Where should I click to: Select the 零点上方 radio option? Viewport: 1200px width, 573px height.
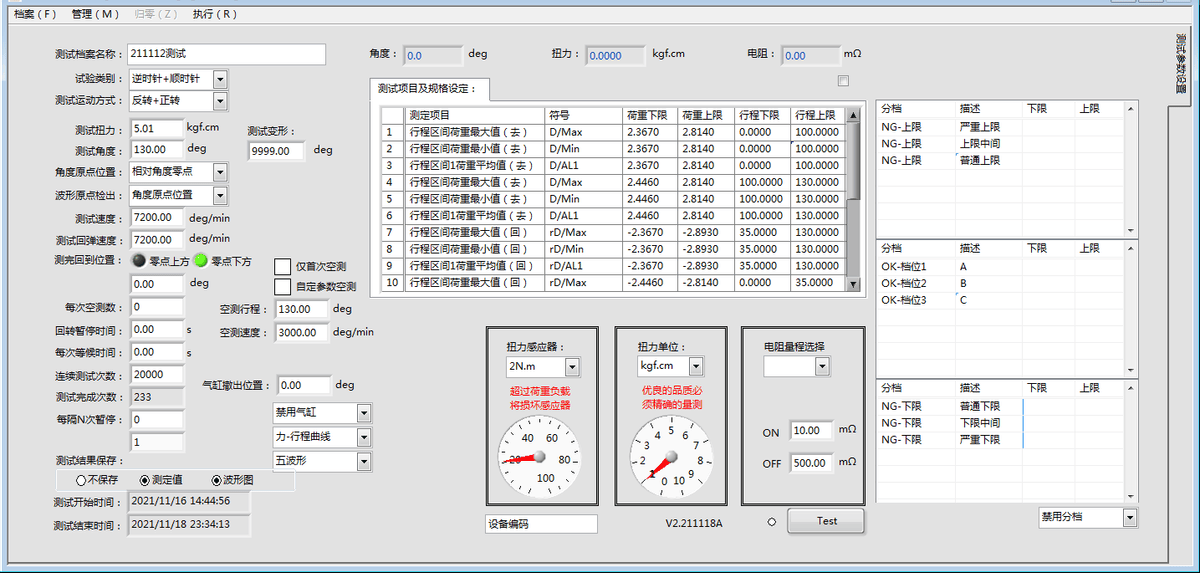[x=139, y=261]
